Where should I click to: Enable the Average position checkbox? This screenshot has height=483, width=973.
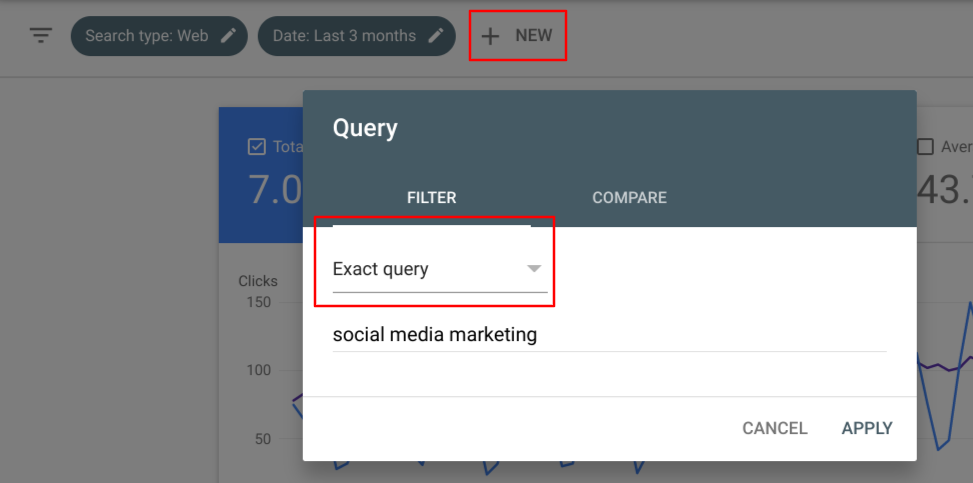point(926,147)
